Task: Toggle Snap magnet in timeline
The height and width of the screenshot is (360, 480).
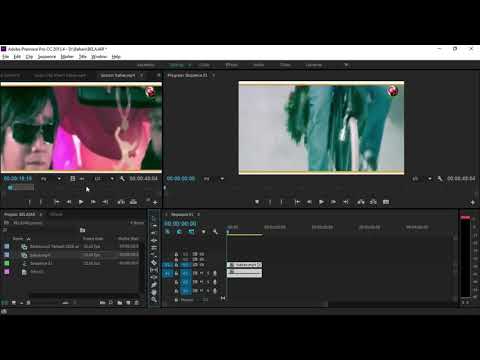Action: click(x=180, y=232)
